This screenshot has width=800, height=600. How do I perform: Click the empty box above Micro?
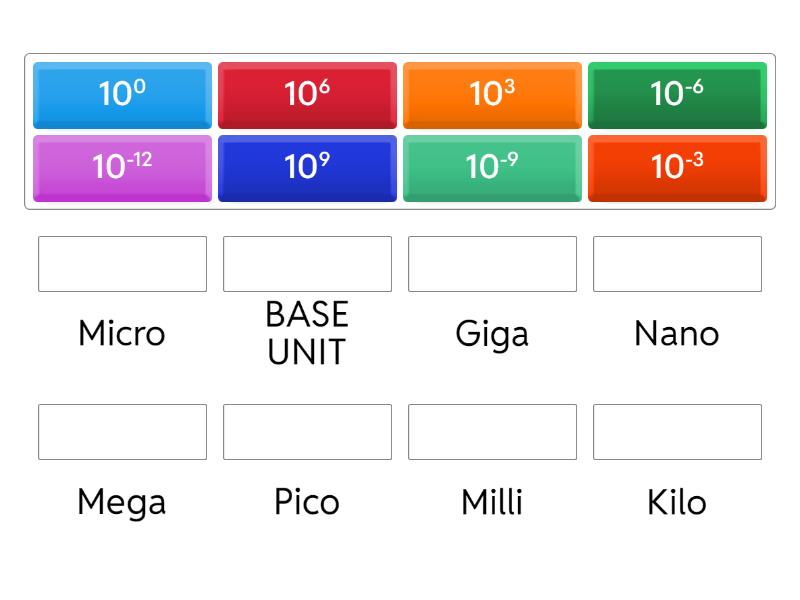[122, 264]
